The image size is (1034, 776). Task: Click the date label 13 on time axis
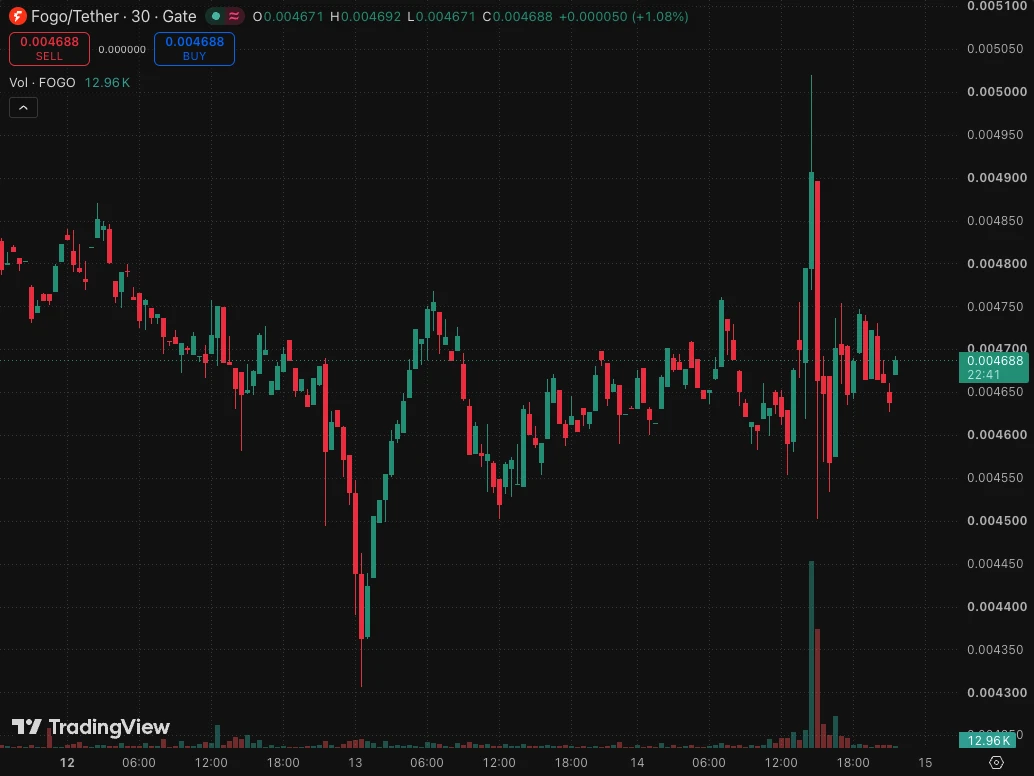tap(355, 763)
